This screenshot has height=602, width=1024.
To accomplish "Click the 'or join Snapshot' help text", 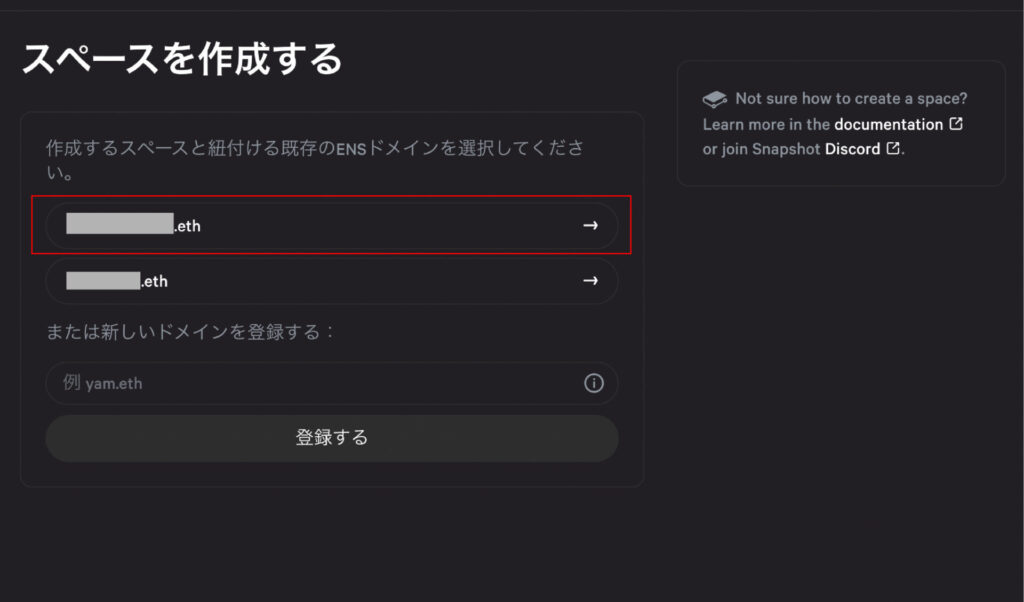I will [x=761, y=149].
